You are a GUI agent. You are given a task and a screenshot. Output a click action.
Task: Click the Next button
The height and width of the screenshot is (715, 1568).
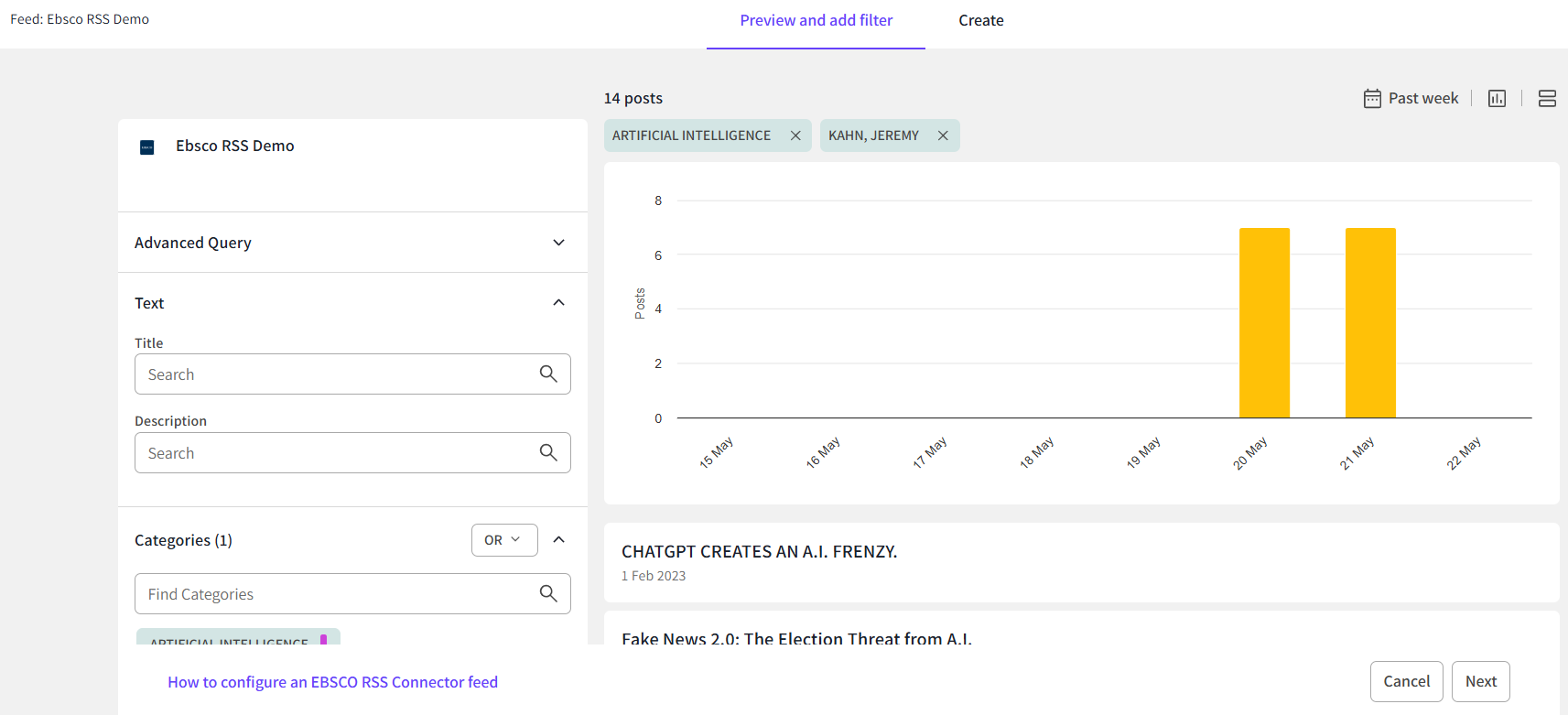(1480, 681)
